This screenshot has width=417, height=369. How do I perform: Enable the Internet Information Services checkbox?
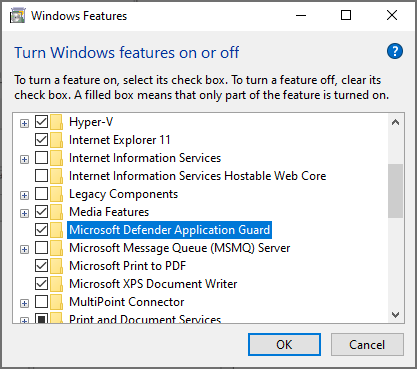pos(41,158)
